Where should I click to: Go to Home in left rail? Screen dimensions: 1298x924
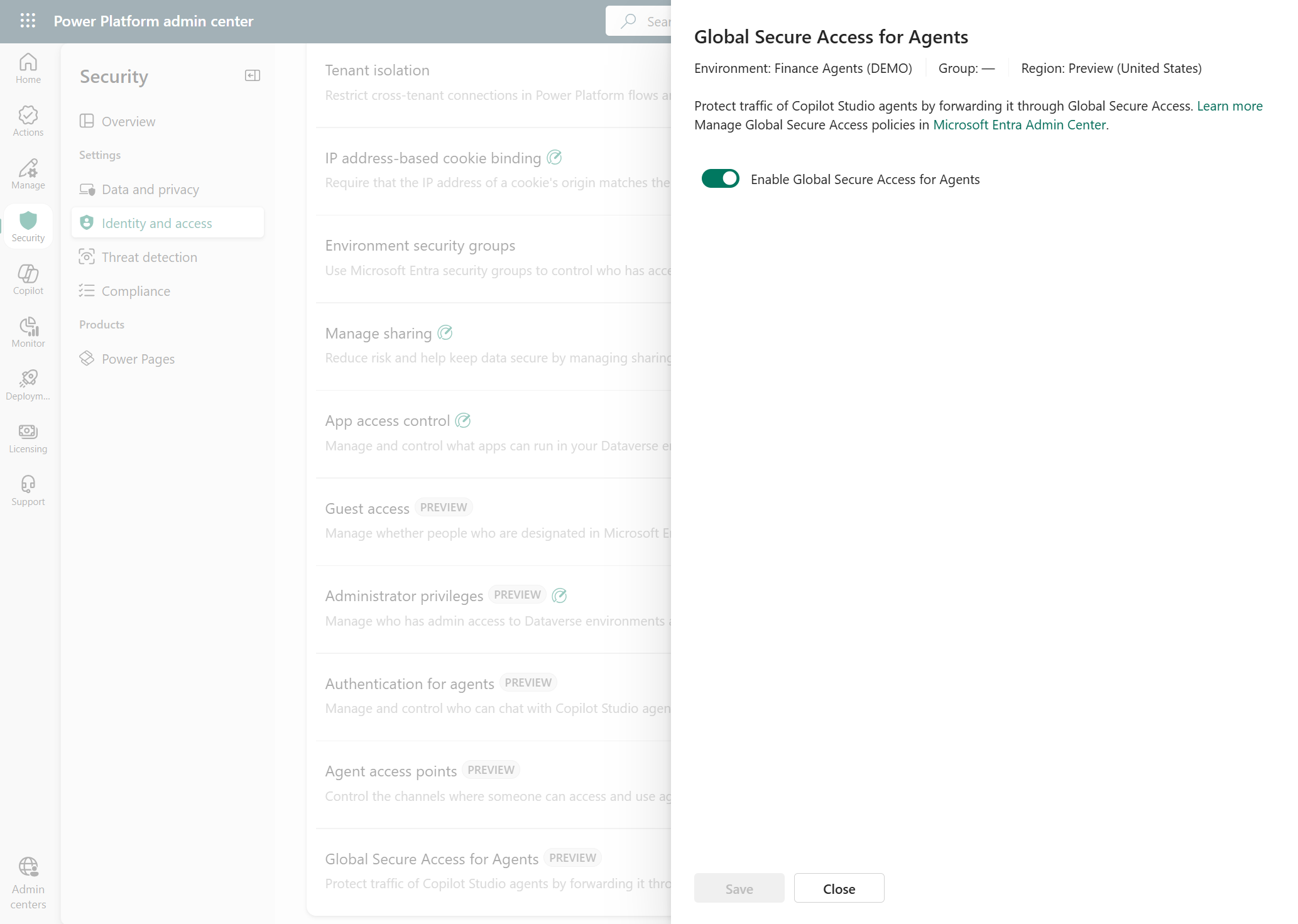[28, 68]
